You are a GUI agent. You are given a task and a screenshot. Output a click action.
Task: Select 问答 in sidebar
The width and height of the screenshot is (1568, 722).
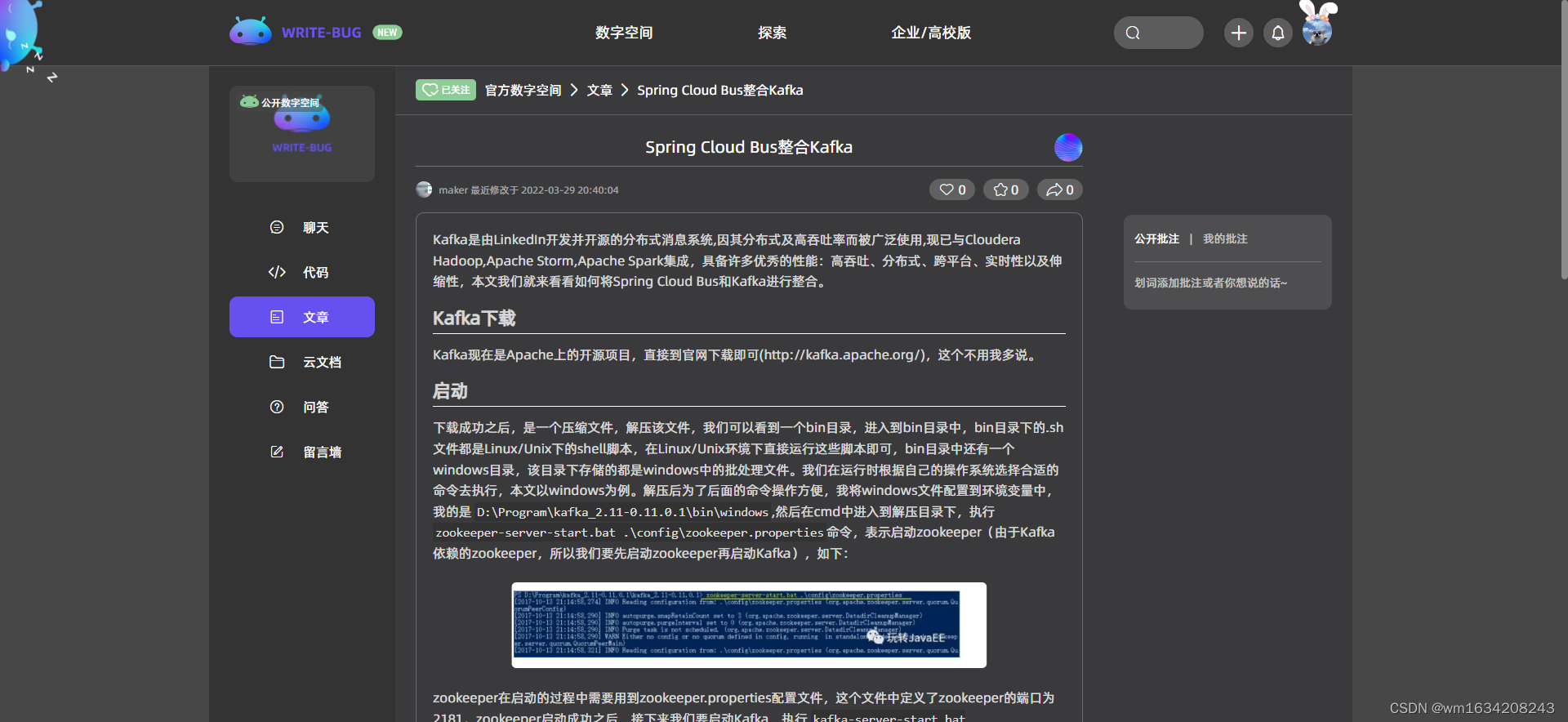point(302,407)
